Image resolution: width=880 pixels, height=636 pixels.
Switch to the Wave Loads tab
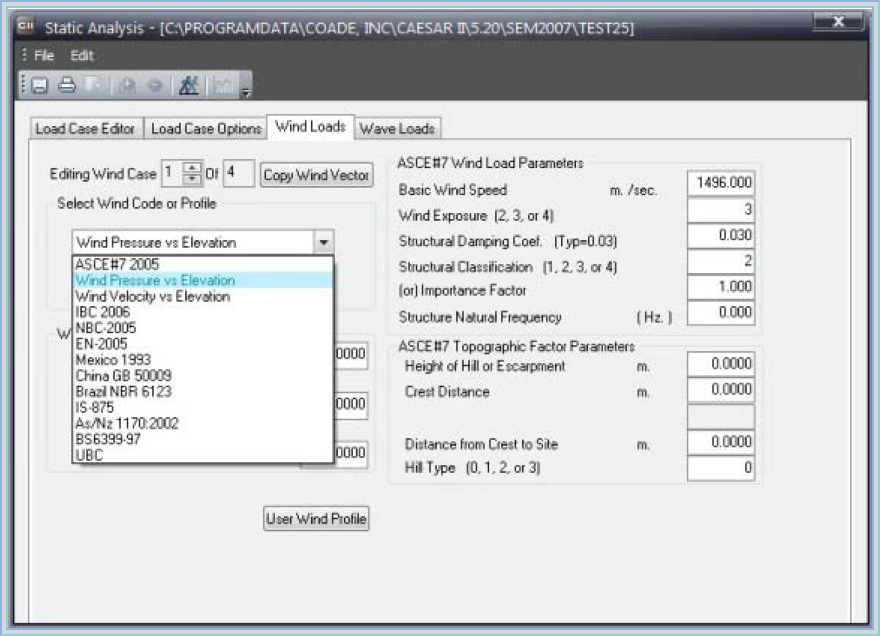[397, 129]
